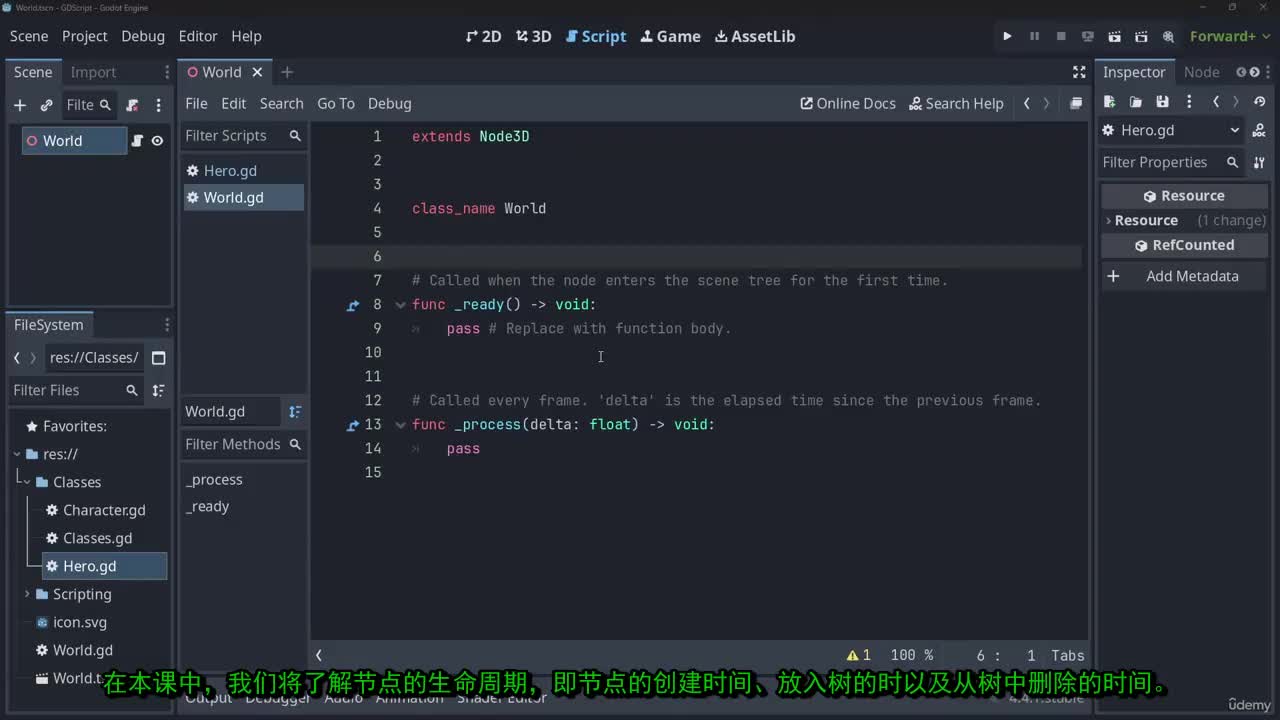Add a new scene tab

point(287,72)
